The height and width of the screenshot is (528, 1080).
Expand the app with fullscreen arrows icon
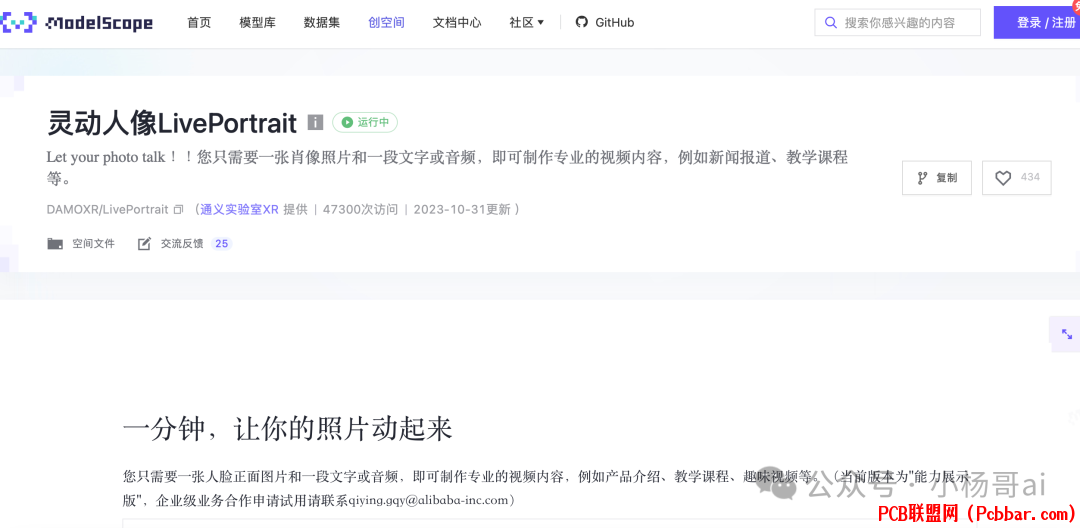(x=1066, y=334)
